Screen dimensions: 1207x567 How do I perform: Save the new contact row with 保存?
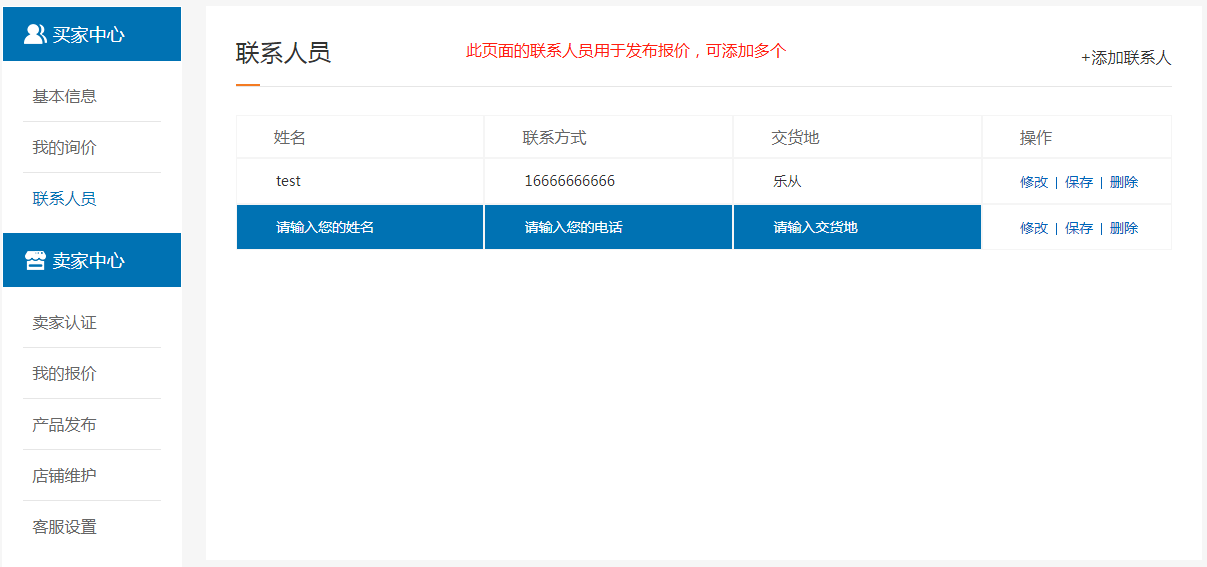(x=1079, y=228)
